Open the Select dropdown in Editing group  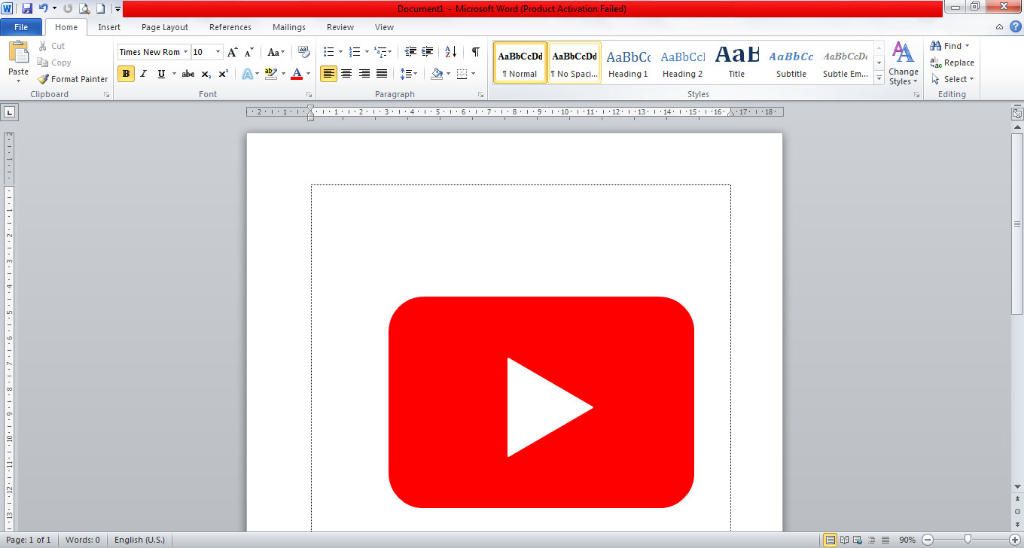point(953,79)
